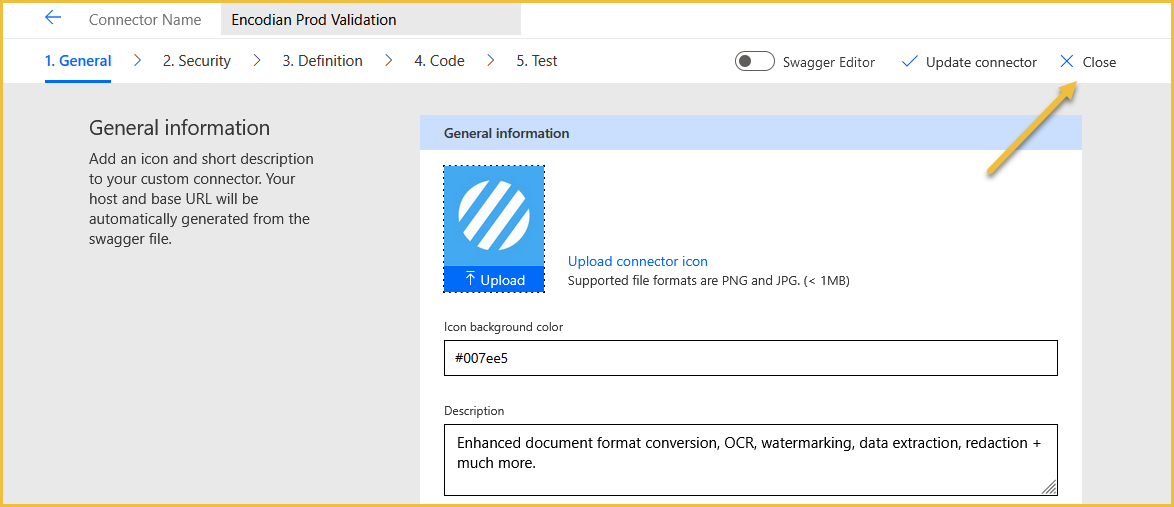Open the 4. Code step
Screen dimensions: 1174x507
[x=440, y=61]
